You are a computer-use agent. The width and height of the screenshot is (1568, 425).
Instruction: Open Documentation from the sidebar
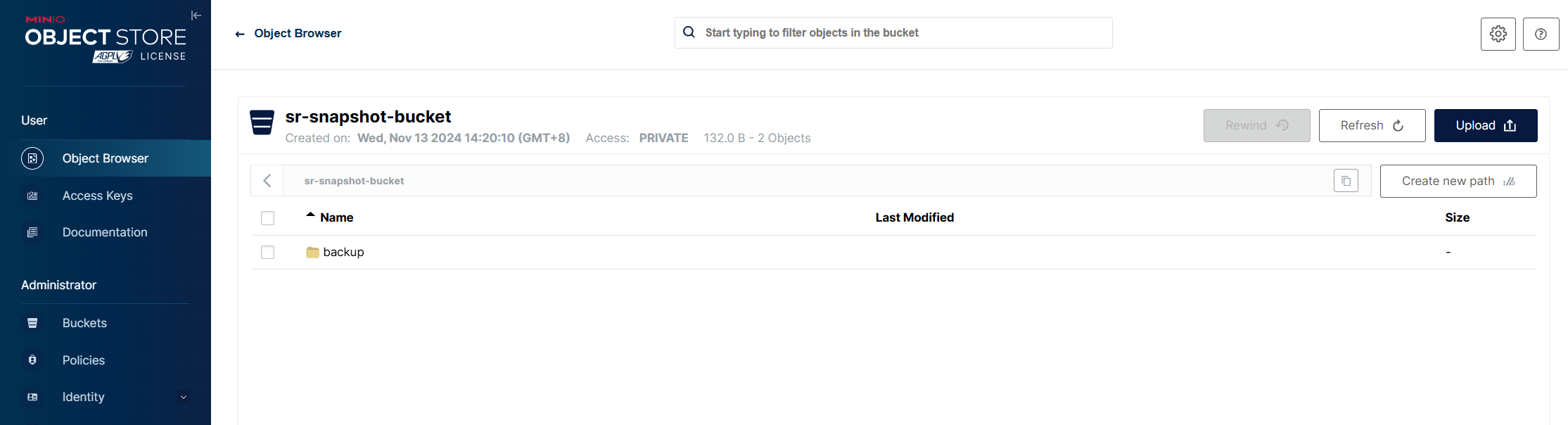coord(106,232)
